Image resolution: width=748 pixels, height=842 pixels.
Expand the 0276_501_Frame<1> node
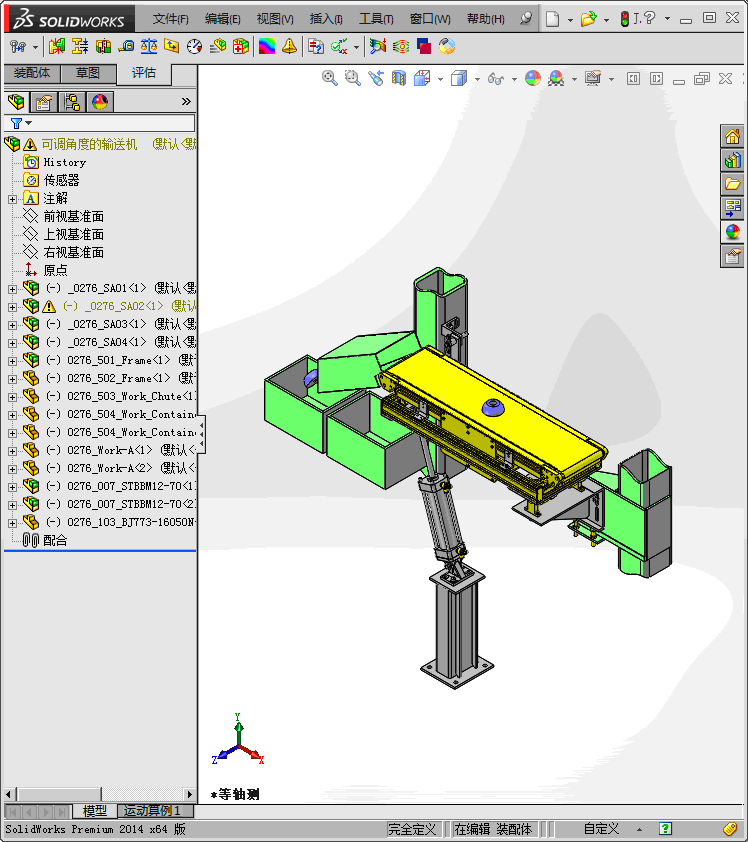[12, 361]
